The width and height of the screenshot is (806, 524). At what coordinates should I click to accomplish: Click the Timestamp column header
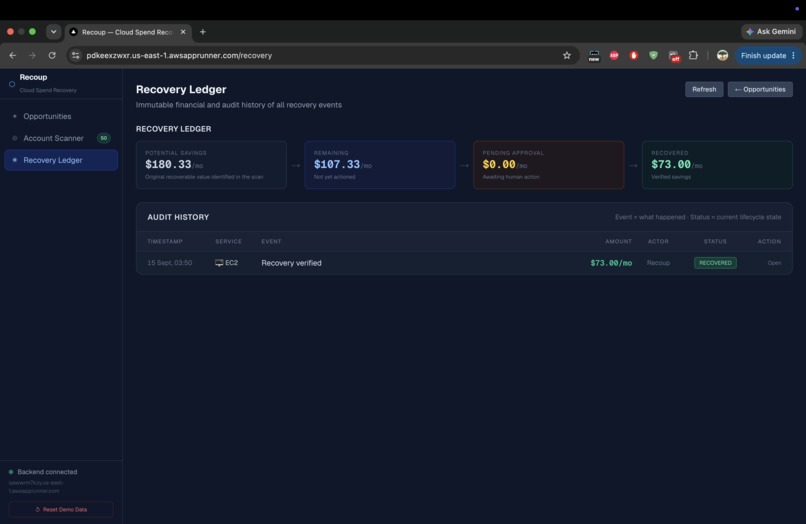point(164,241)
